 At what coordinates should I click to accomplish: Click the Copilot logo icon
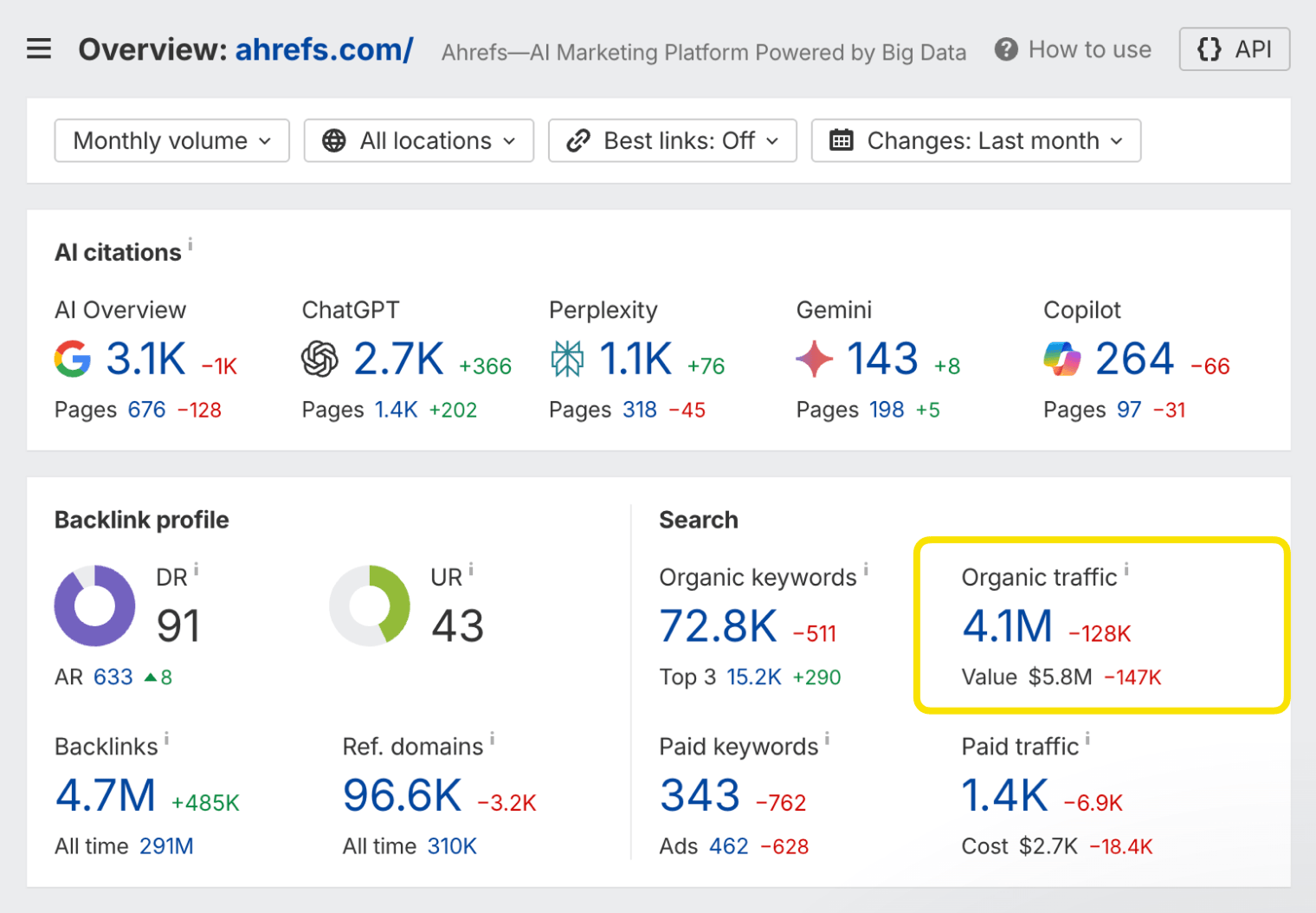click(1061, 359)
